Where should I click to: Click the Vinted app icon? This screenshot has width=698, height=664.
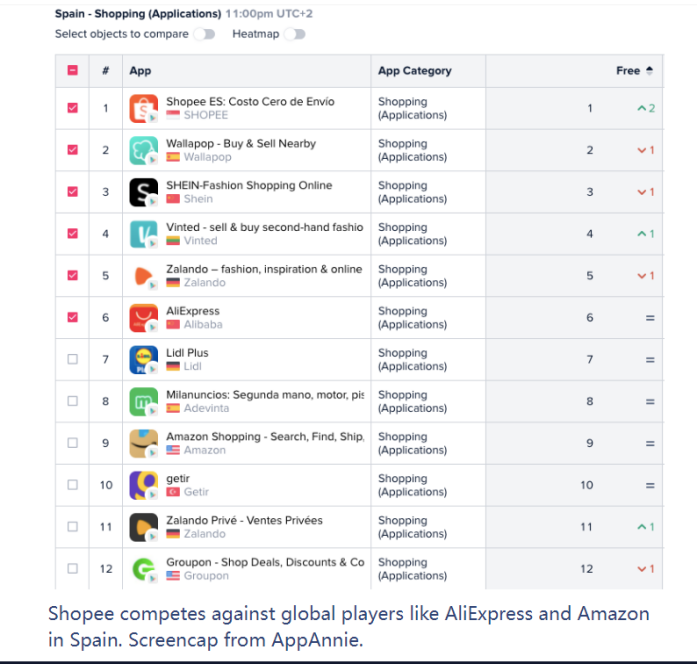[x=143, y=234]
